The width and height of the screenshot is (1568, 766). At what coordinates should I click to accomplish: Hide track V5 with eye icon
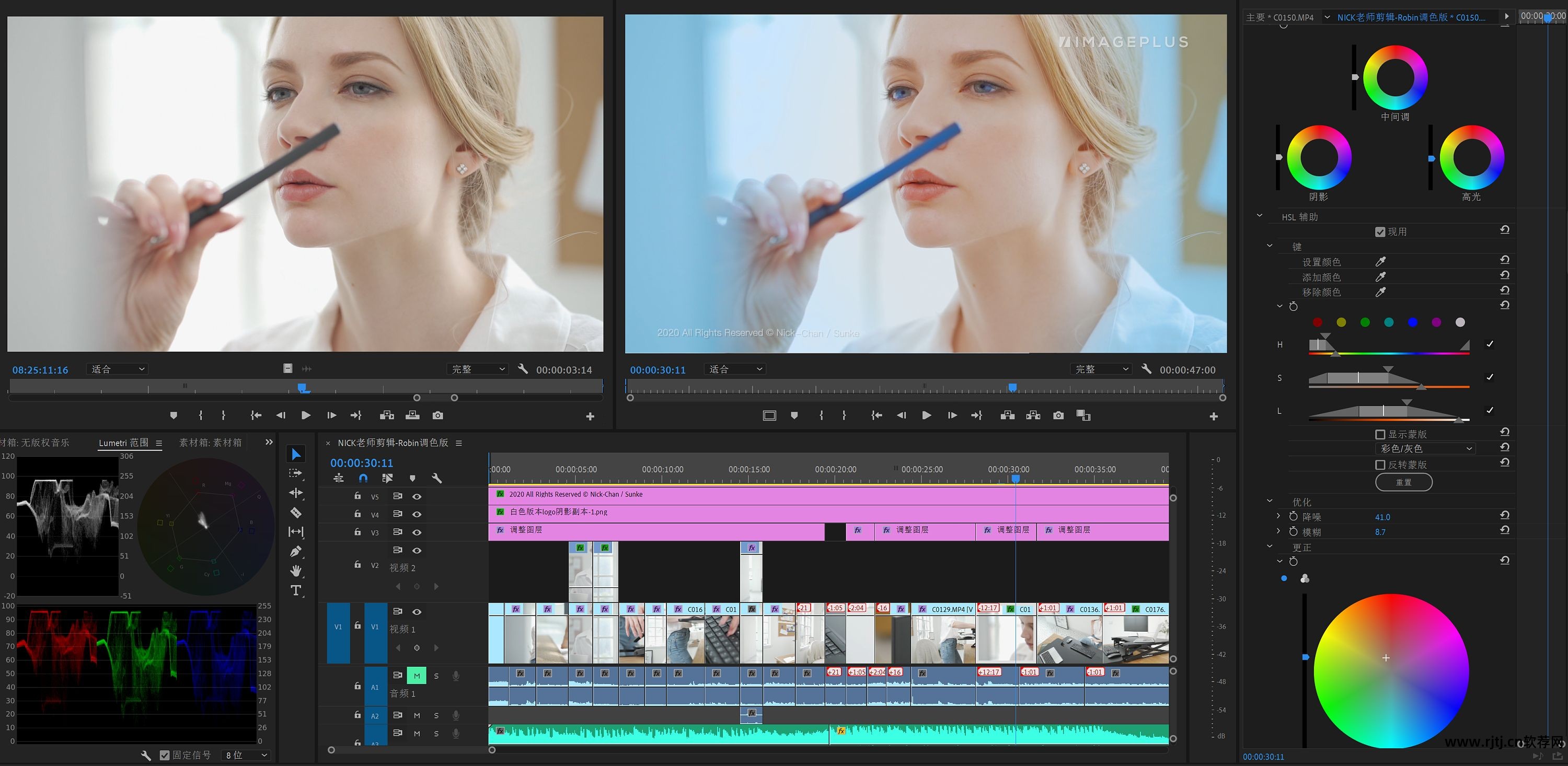point(417,496)
